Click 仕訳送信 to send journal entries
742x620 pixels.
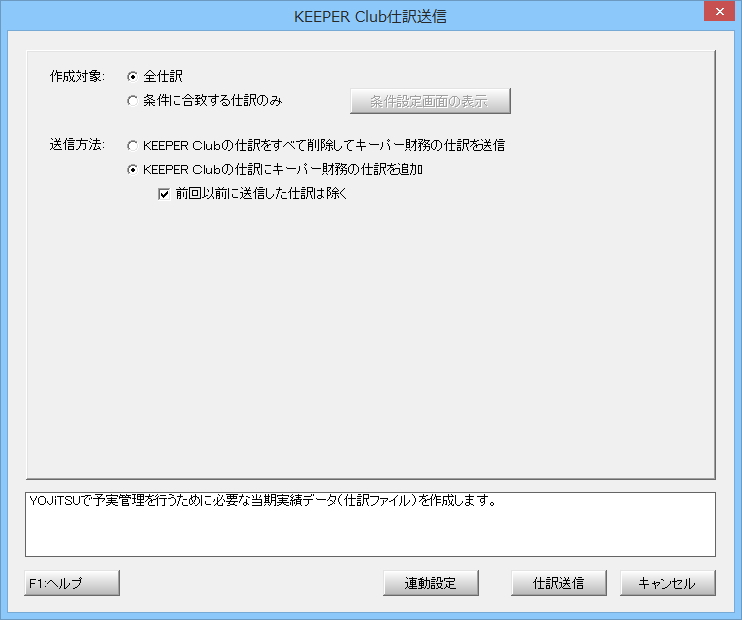559,583
